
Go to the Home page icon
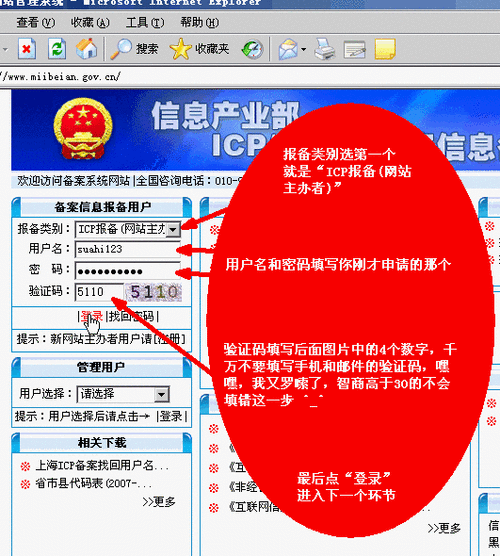[87, 49]
